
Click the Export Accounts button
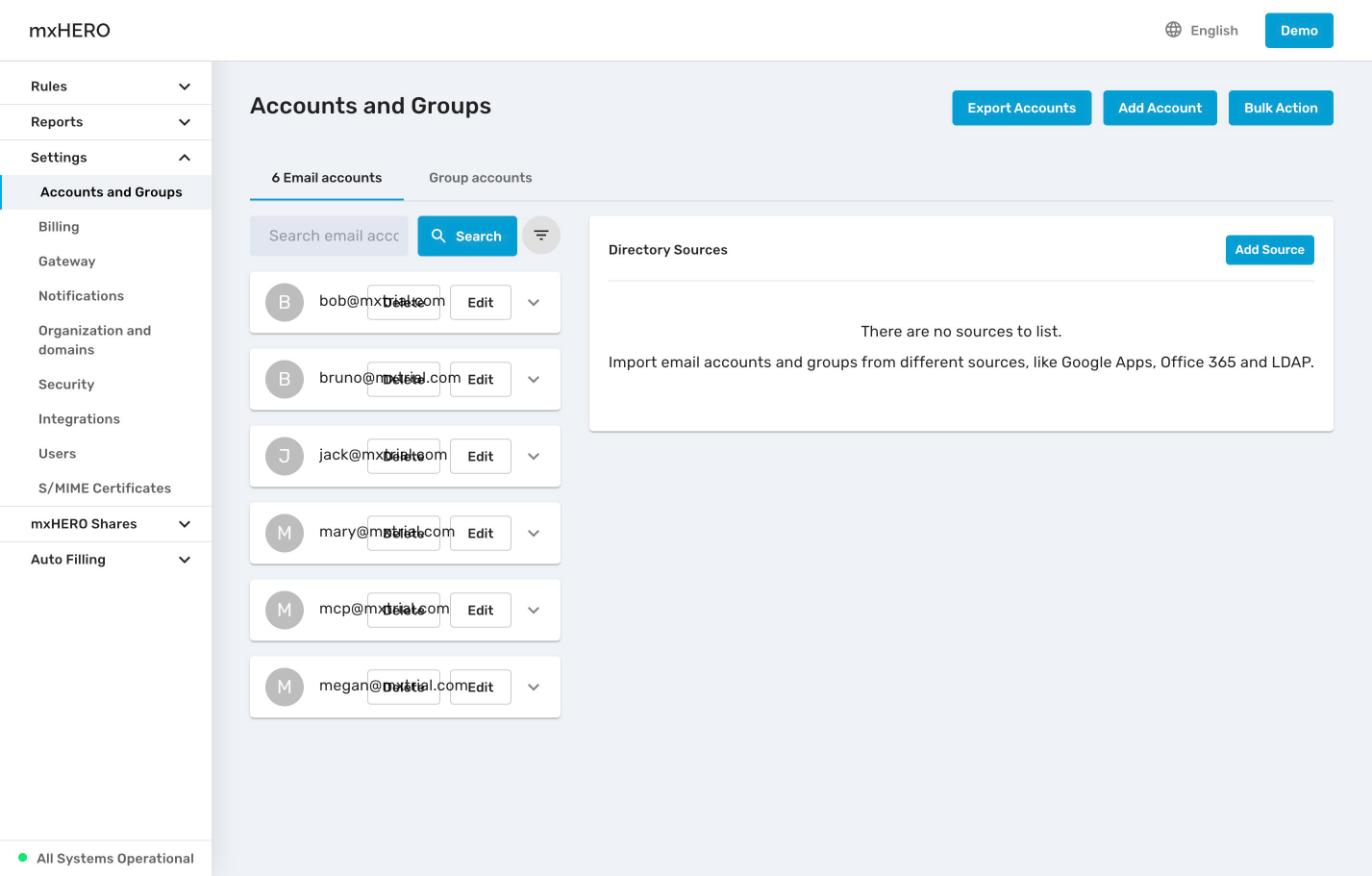[1021, 108]
